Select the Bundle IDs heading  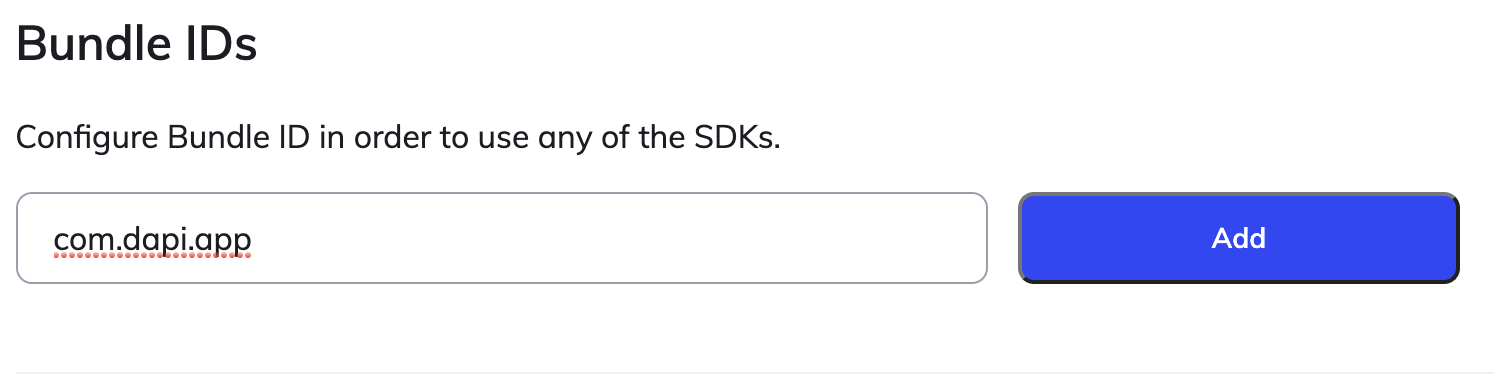coord(137,44)
